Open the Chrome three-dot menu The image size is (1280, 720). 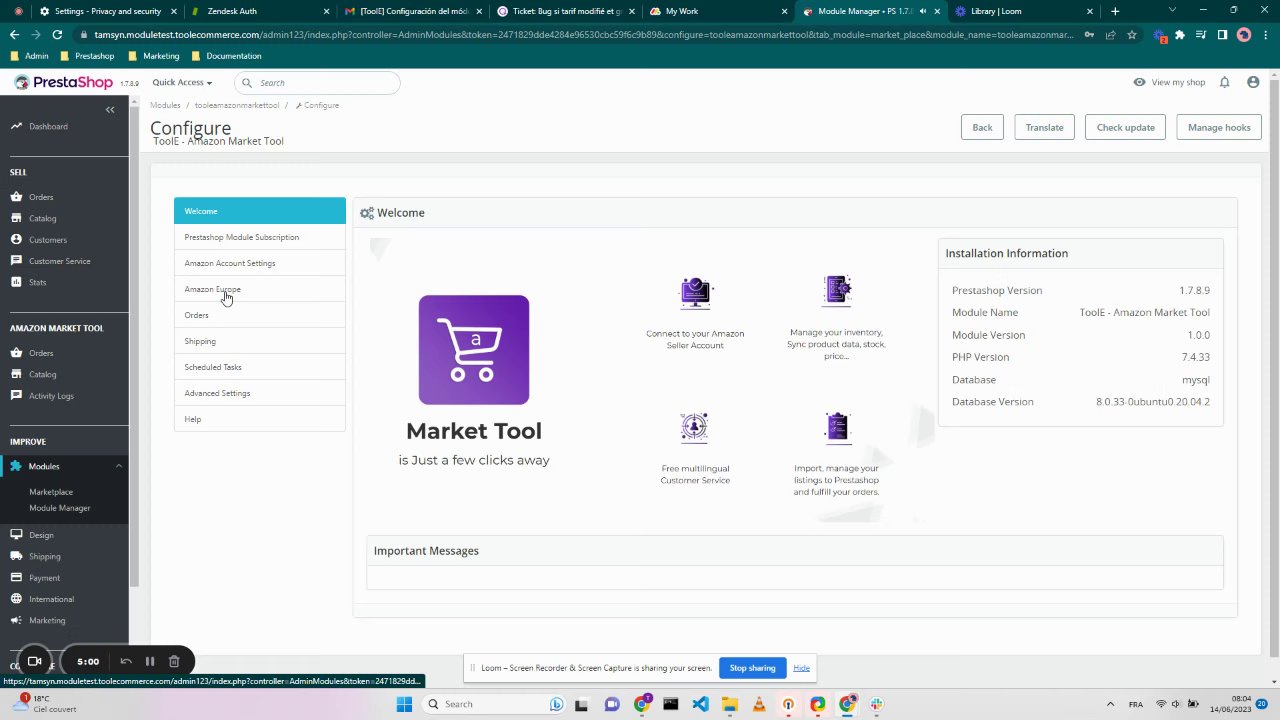click(x=1265, y=34)
